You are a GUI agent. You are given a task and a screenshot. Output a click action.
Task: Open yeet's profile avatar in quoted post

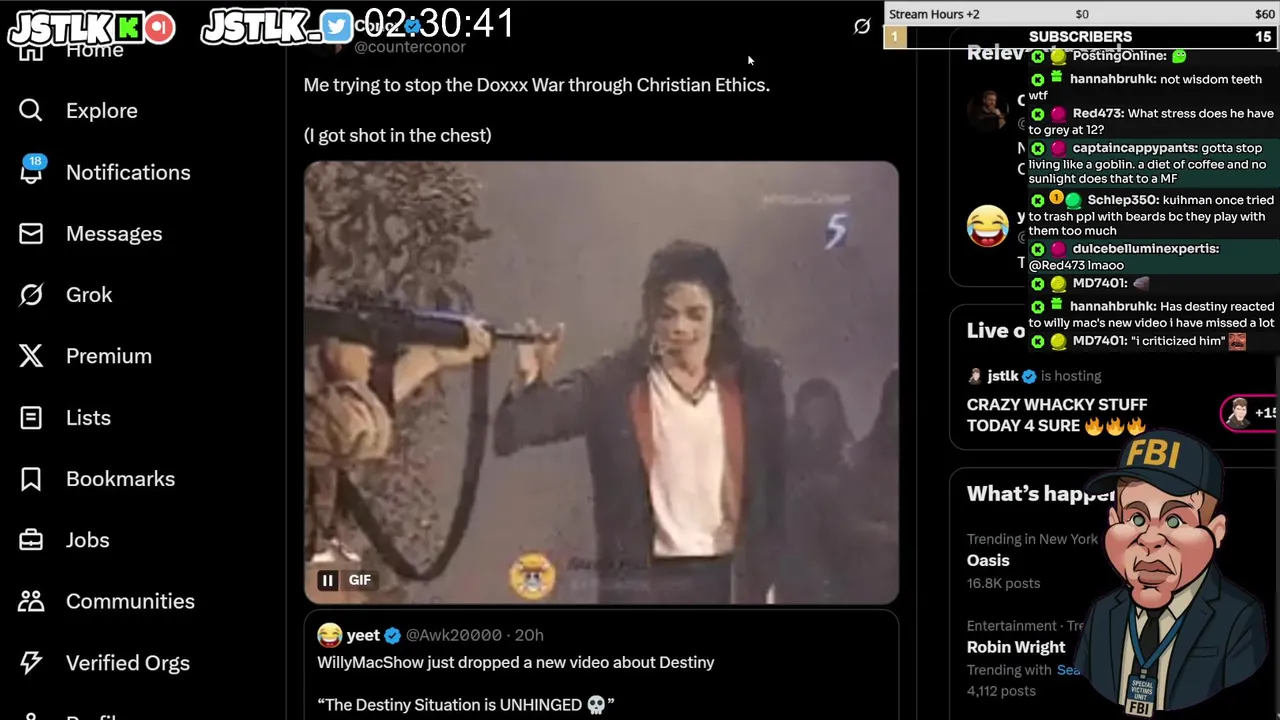click(329, 635)
